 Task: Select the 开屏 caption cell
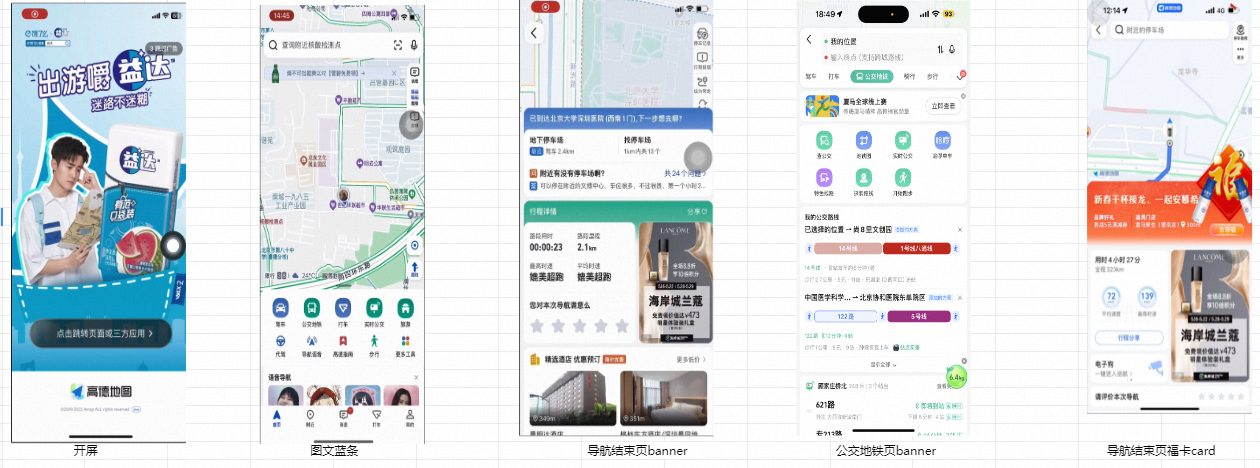tap(86, 451)
